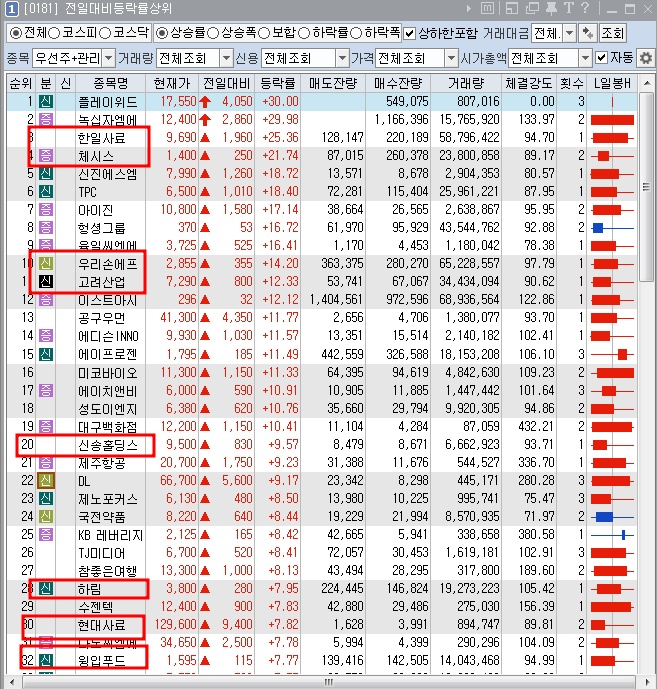Click the boxed m icon in title bar
This screenshot has width=657, height=689.
[487, 8]
